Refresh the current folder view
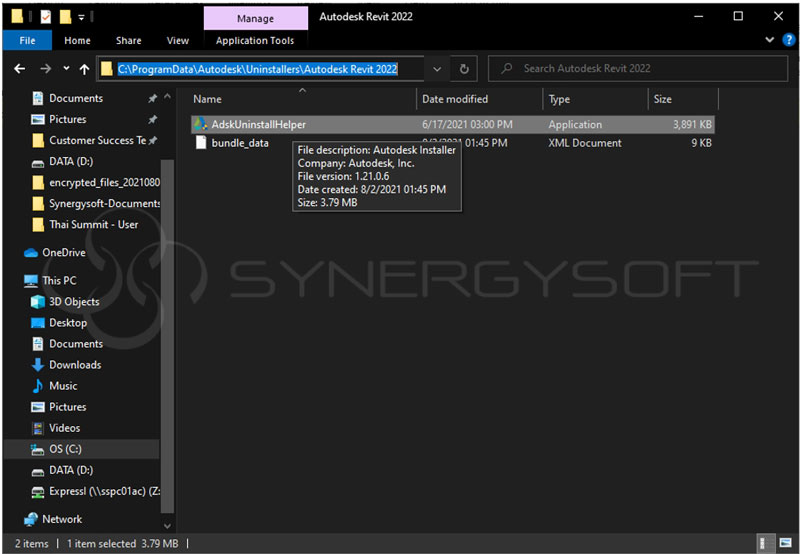The height and width of the screenshot is (554, 800). (x=464, y=69)
